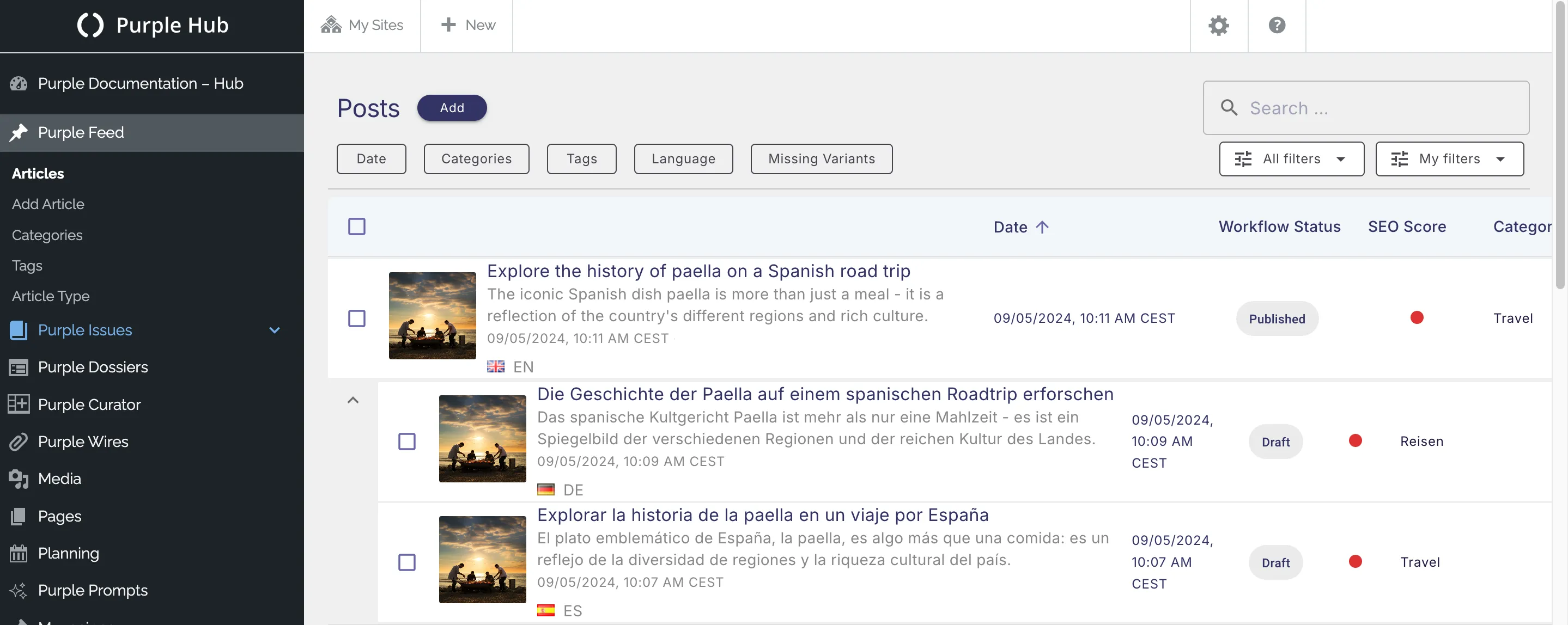Screen dimensions: 1568x625
Task: Click the Purple Prompts sparkle icon
Action: pos(19,590)
